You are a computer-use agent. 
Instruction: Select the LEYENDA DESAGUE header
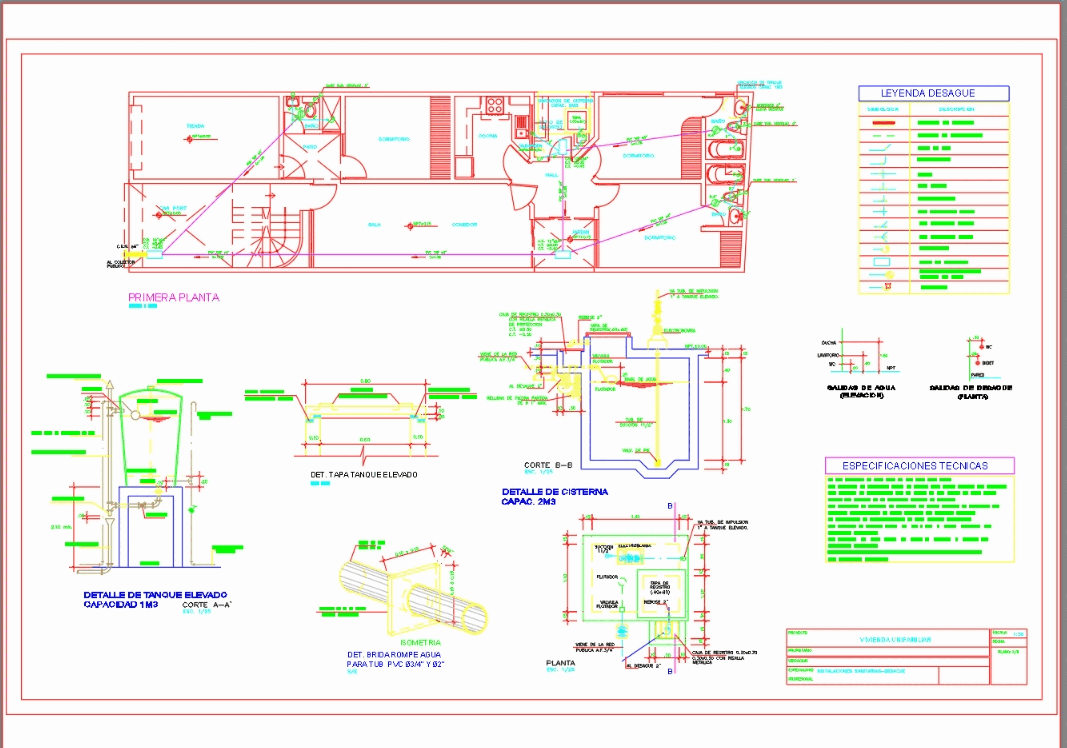point(929,93)
